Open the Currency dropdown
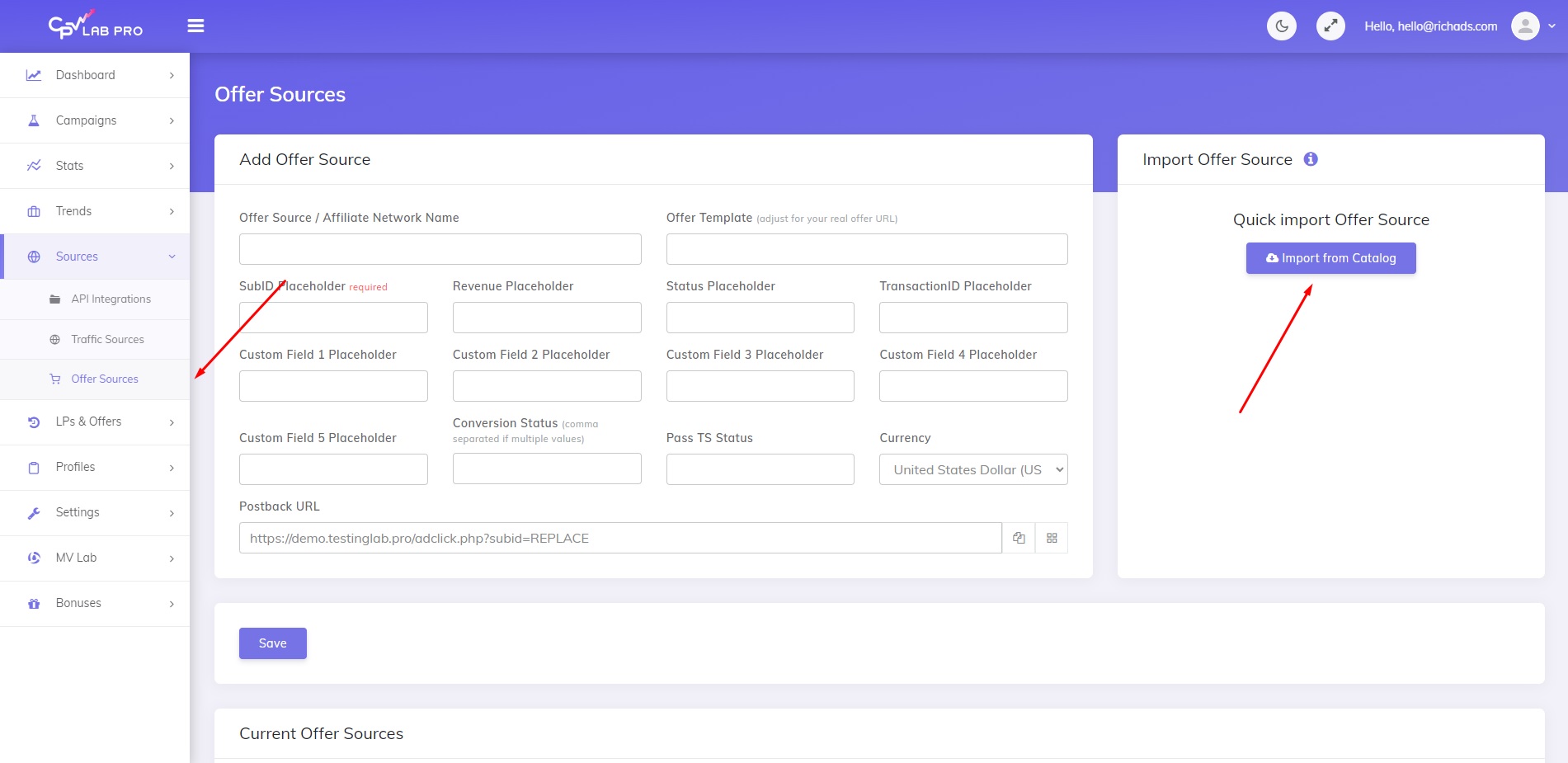The image size is (1568, 763). click(973, 469)
